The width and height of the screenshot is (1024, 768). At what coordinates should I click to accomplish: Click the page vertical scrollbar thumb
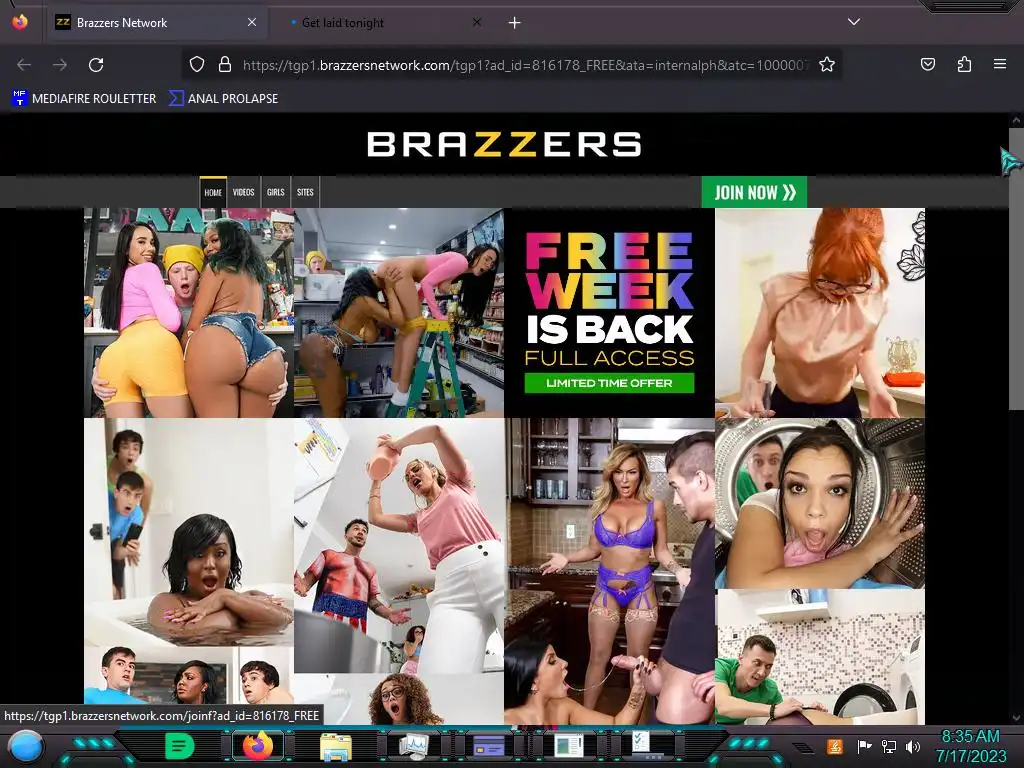(x=1016, y=269)
